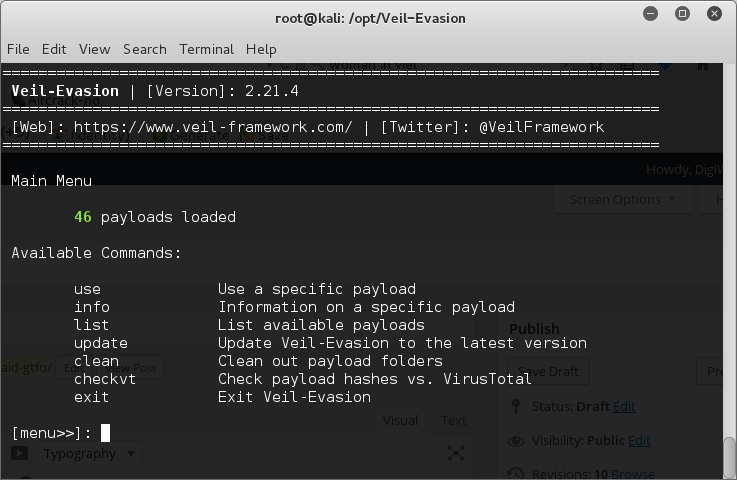
Task: Click 'Check payload hashes vs. VirusTotal' text
Action: click(375, 379)
